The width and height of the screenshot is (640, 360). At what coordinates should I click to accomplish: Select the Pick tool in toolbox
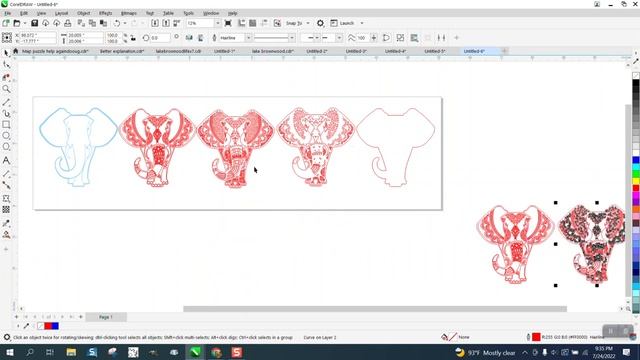tap(6, 53)
